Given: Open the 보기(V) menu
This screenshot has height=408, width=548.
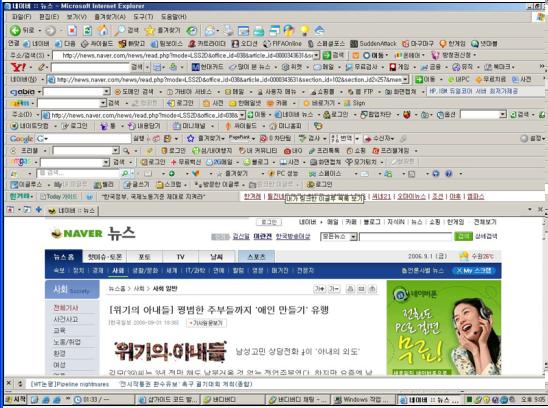Looking at the screenshot, I should click(x=77, y=17).
